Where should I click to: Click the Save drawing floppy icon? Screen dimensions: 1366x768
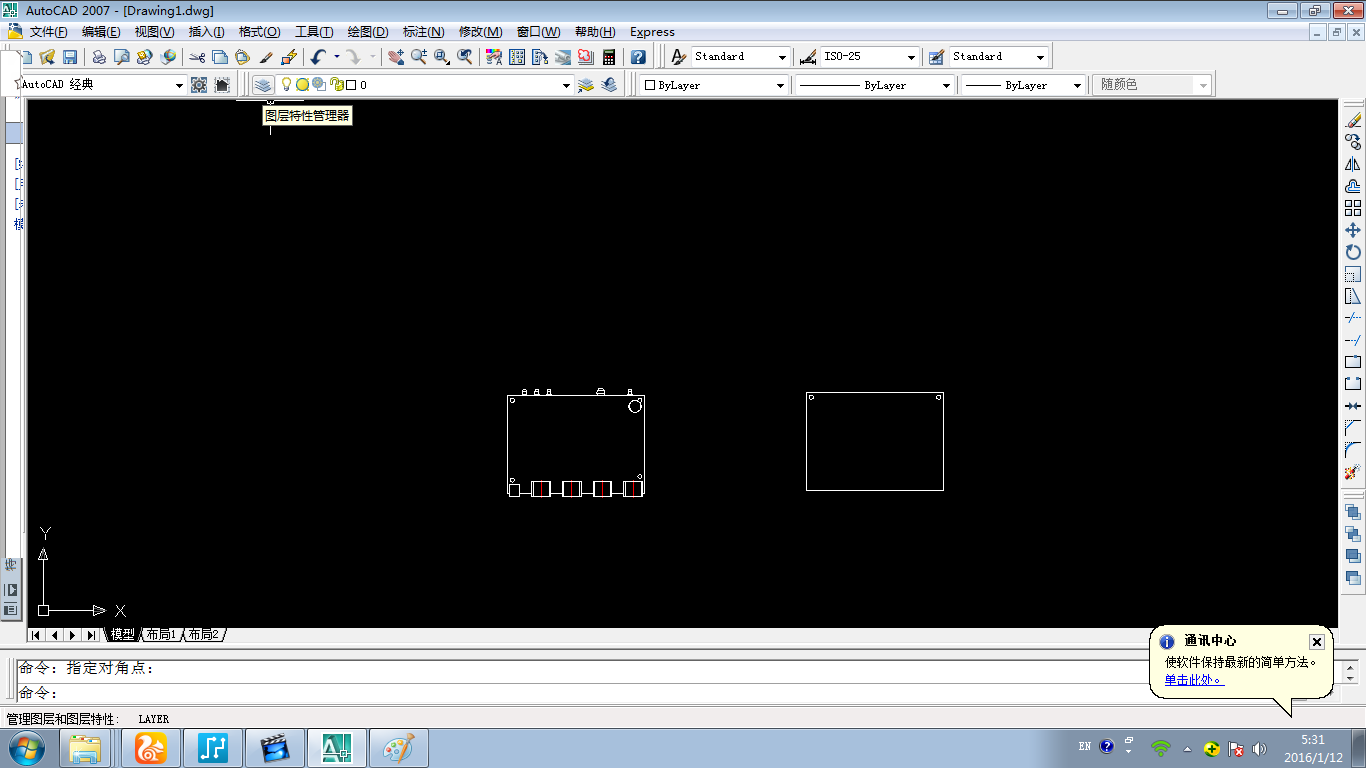70,57
